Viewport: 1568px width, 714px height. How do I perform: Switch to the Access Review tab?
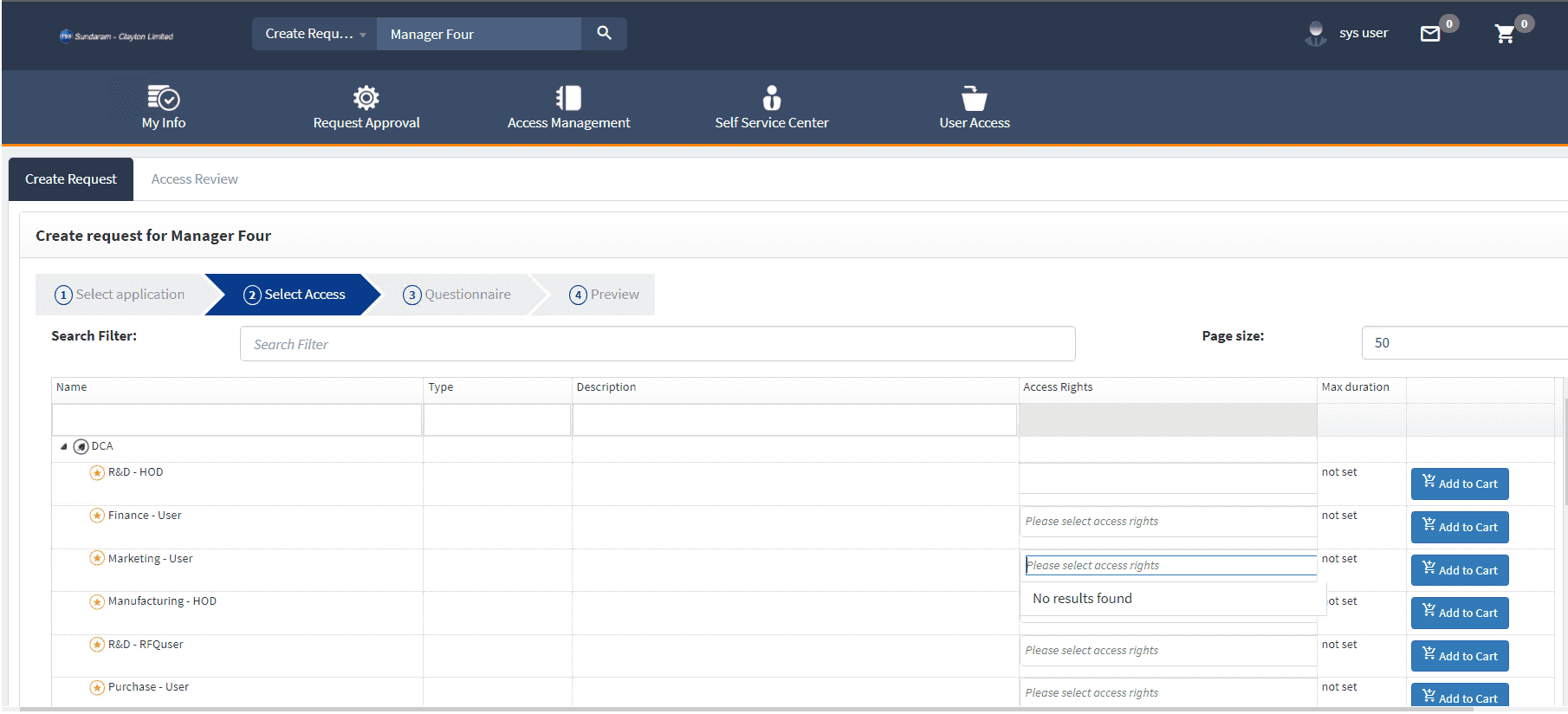[194, 179]
